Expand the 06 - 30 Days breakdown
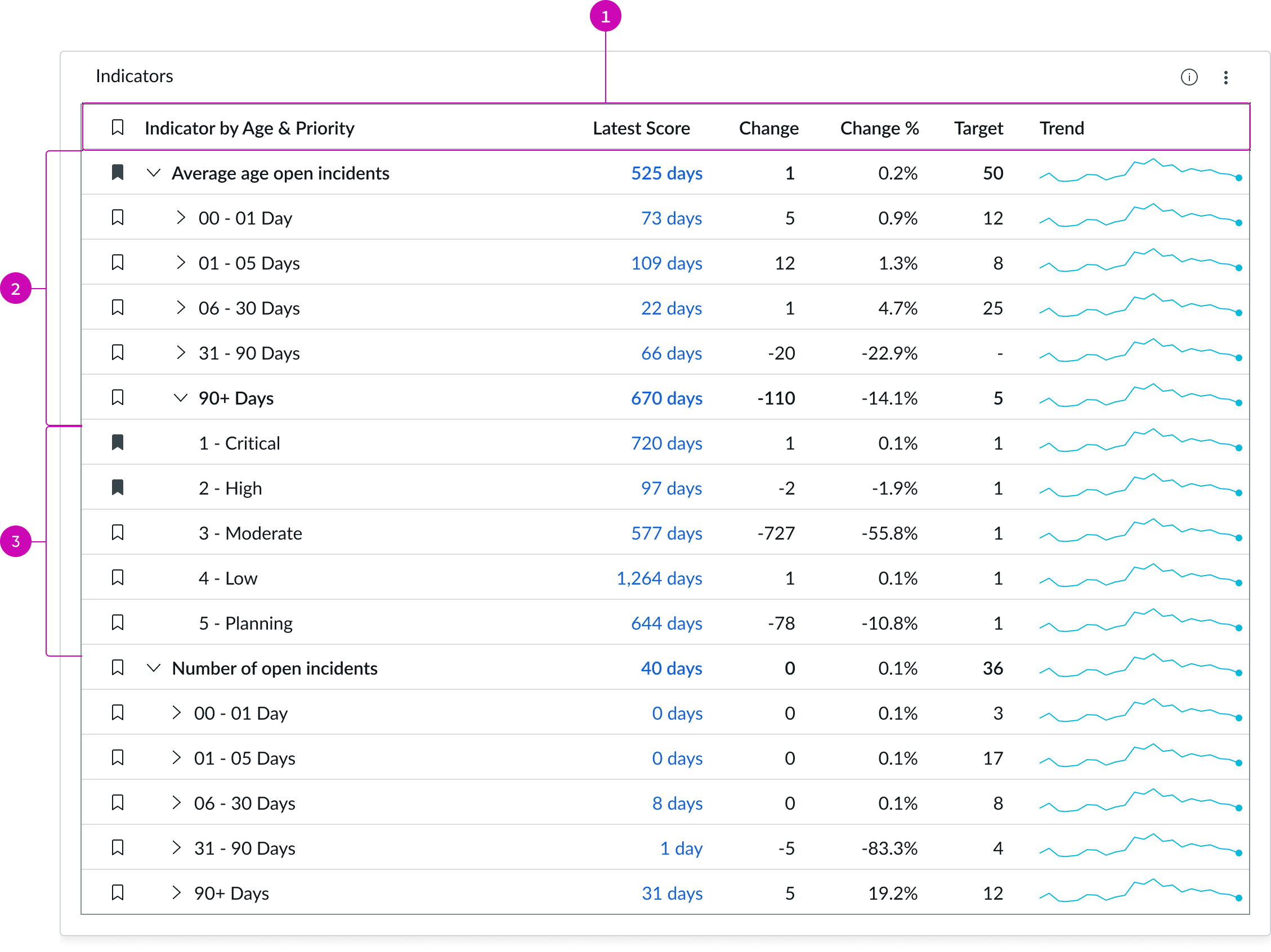Image resolution: width=1271 pixels, height=952 pixels. 181,308
